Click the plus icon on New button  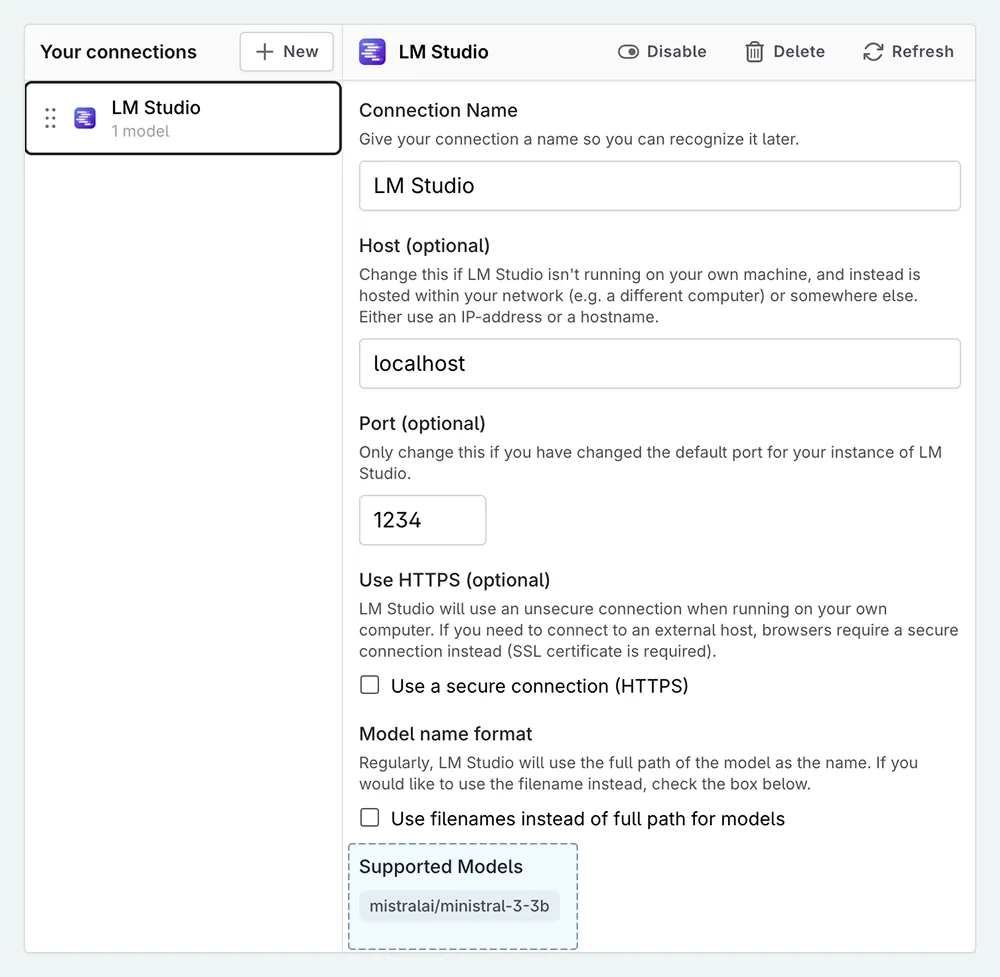[265, 52]
